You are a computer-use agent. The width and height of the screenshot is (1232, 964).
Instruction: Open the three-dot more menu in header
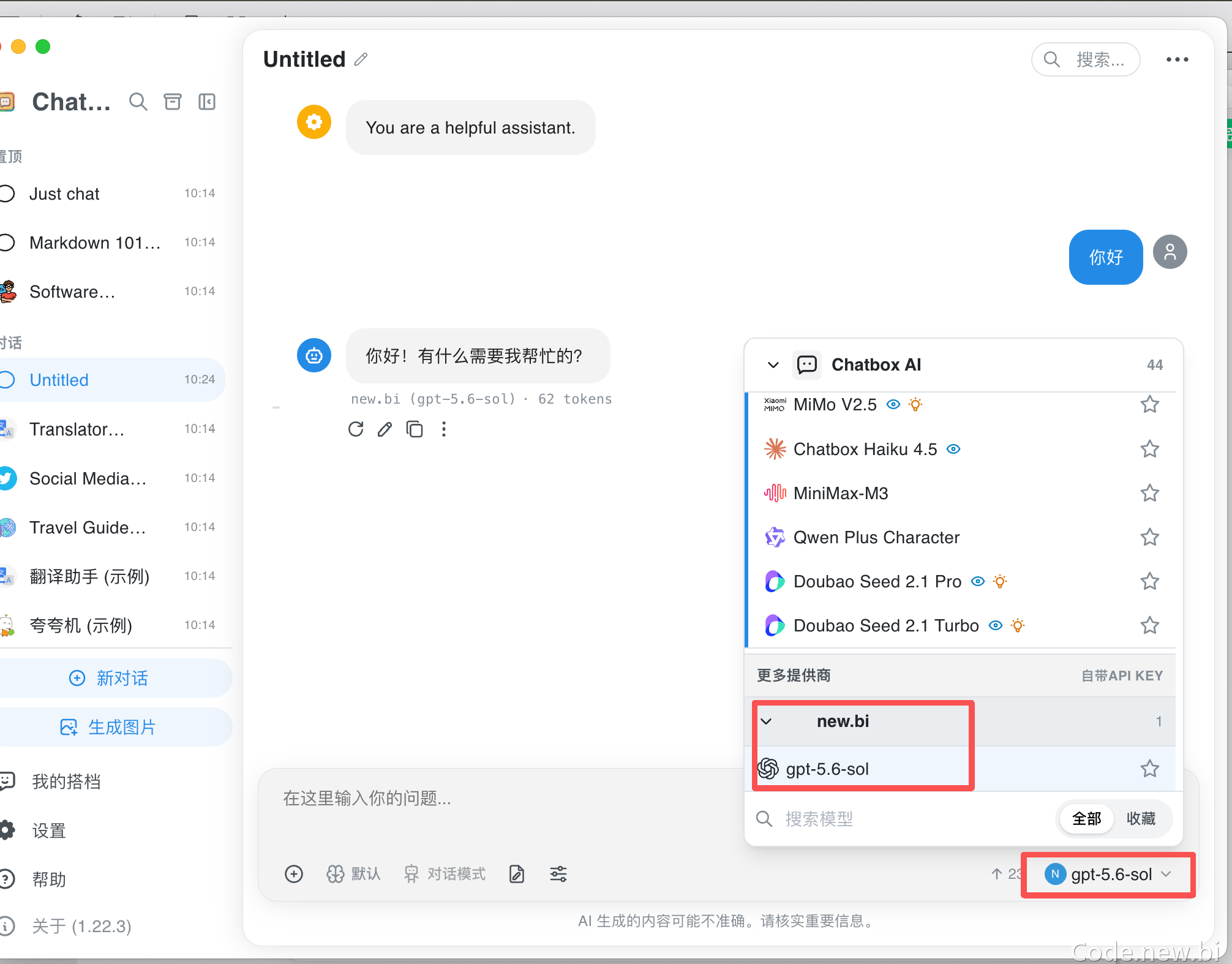(1177, 59)
